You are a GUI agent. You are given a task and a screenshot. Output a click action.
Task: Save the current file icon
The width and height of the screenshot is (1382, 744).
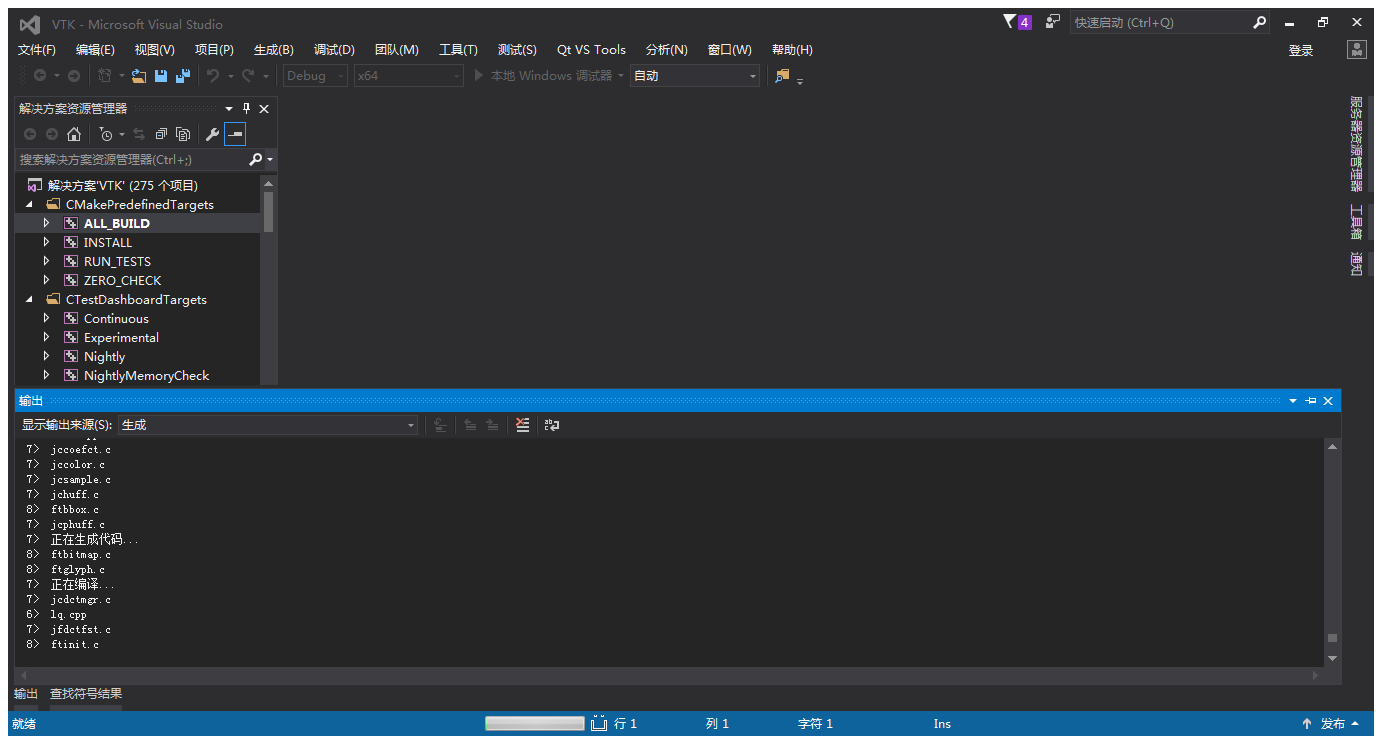pos(160,75)
